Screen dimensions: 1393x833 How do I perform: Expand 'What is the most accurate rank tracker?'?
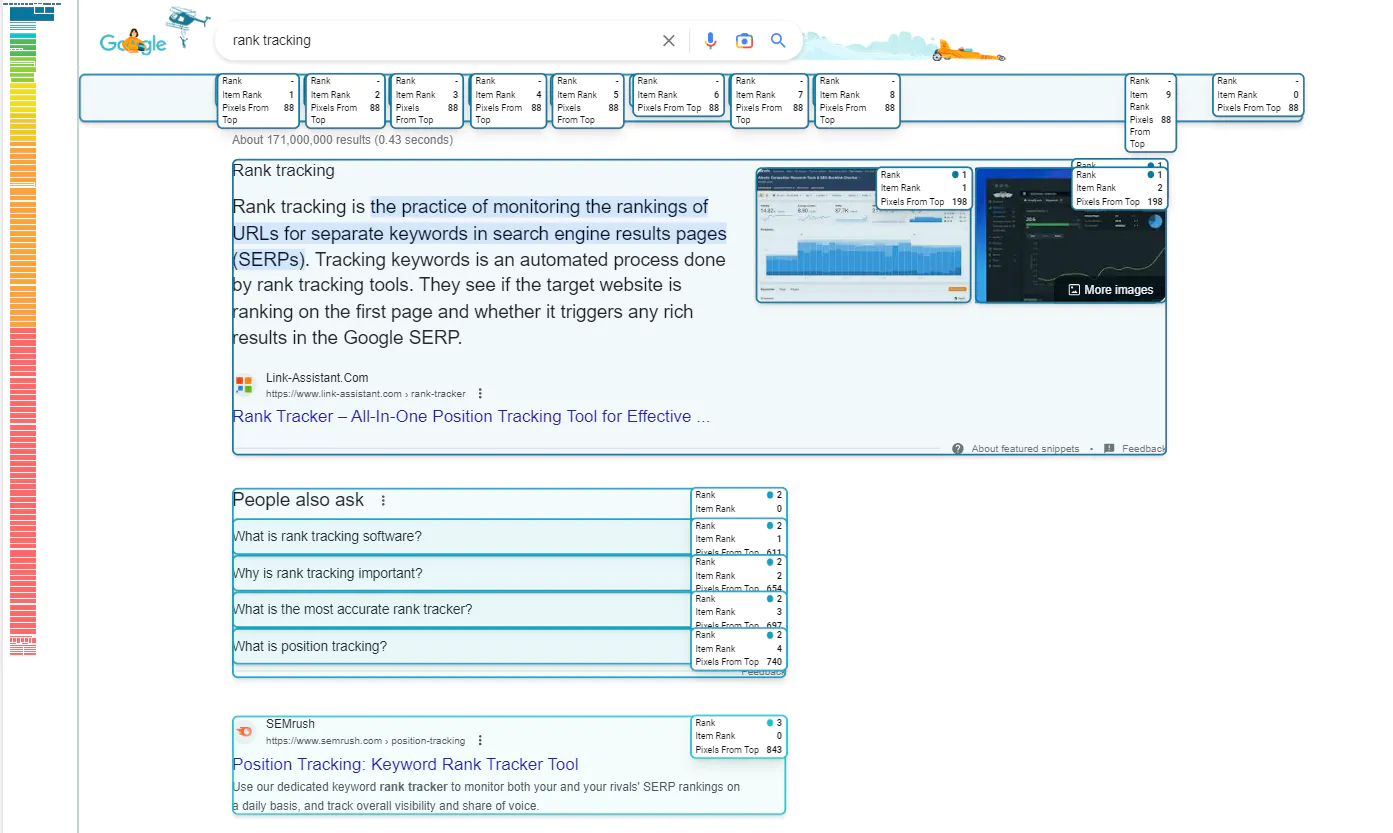pyautogui.click(x=509, y=610)
